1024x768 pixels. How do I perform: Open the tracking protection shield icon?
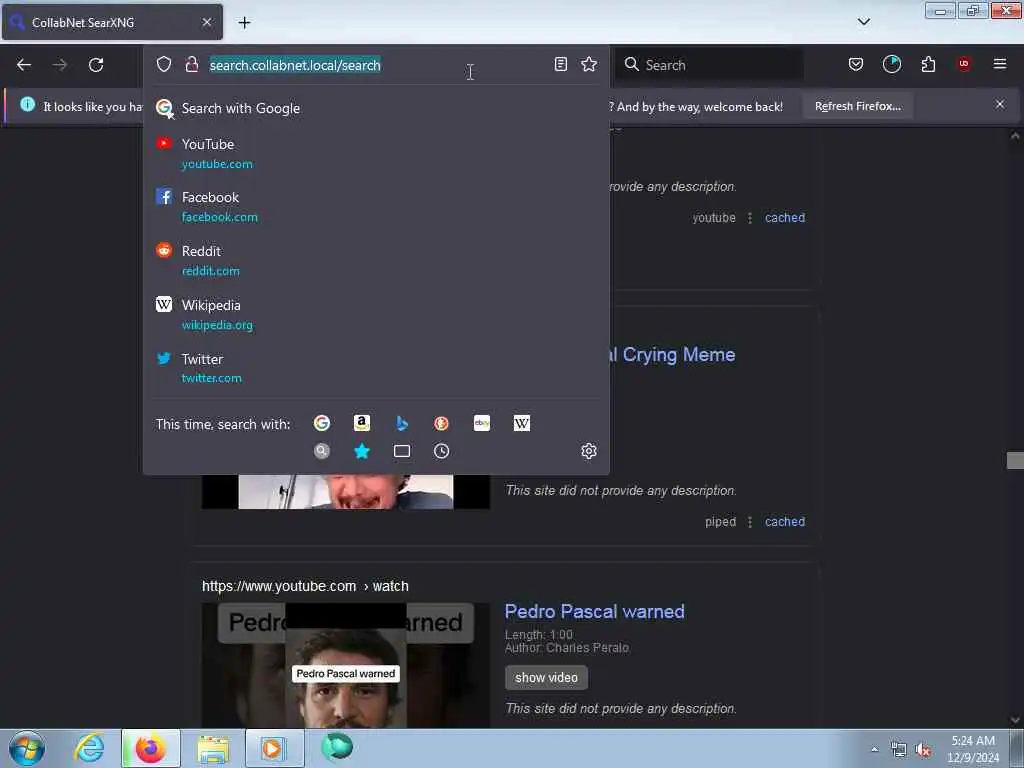point(164,64)
